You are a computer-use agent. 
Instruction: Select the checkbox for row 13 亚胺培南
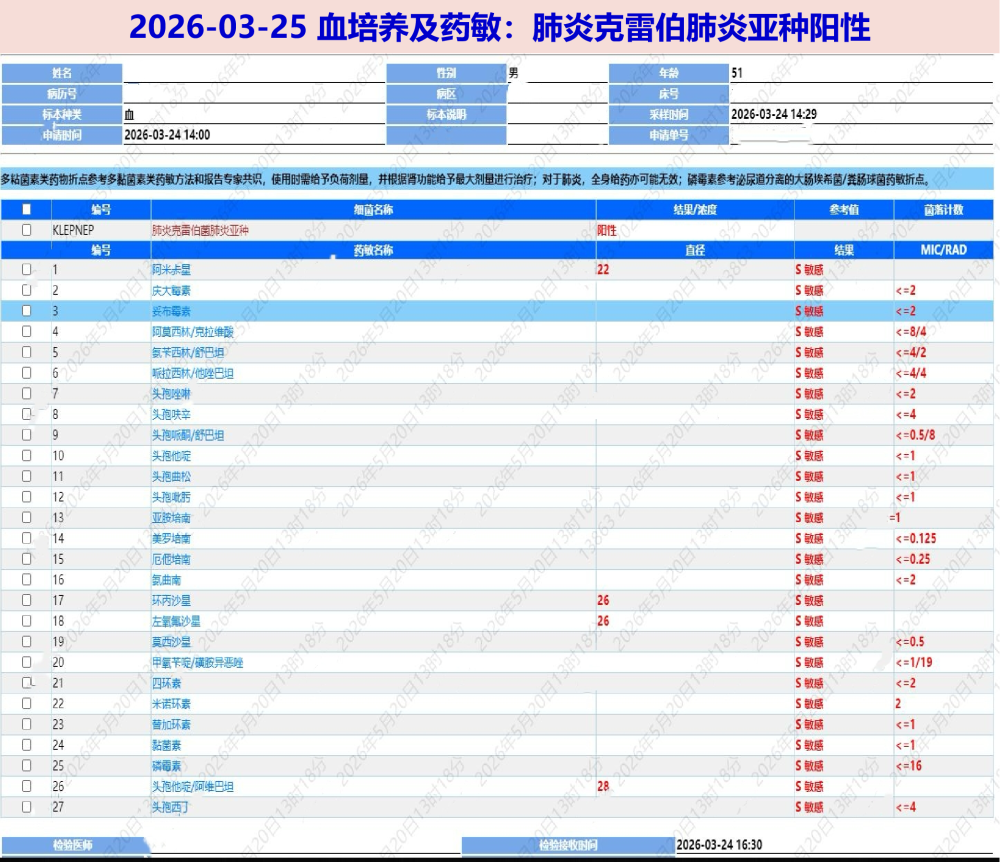click(27, 517)
